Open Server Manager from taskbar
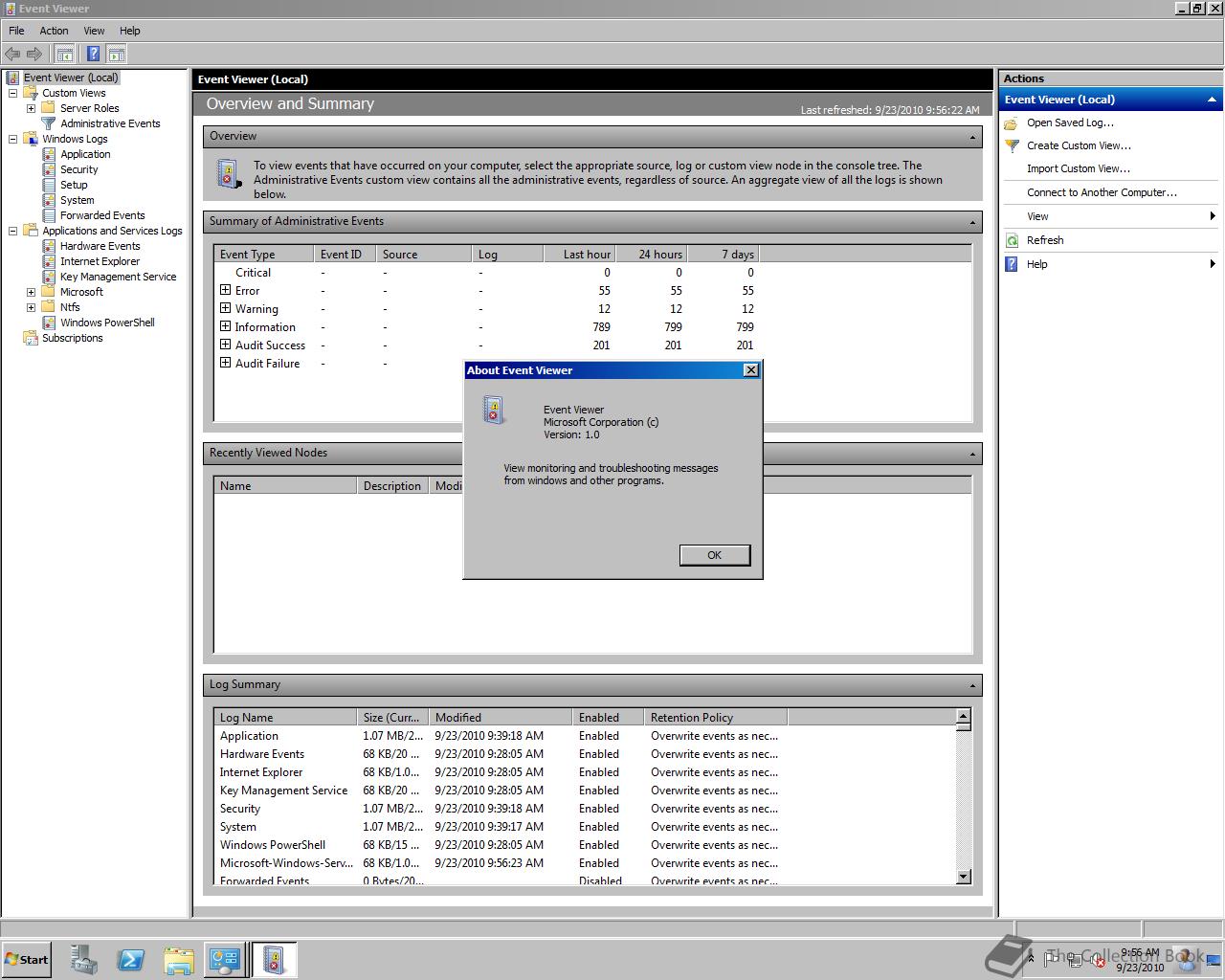Viewport: 1225px width, 980px height. tap(84, 959)
